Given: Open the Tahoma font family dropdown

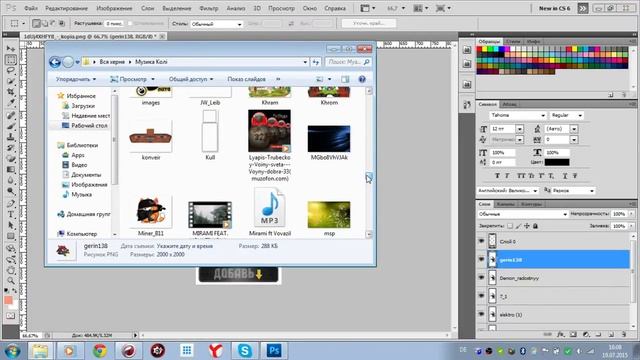Looking at the screenshot, I should pyautogui.click(x=518, y=116).
